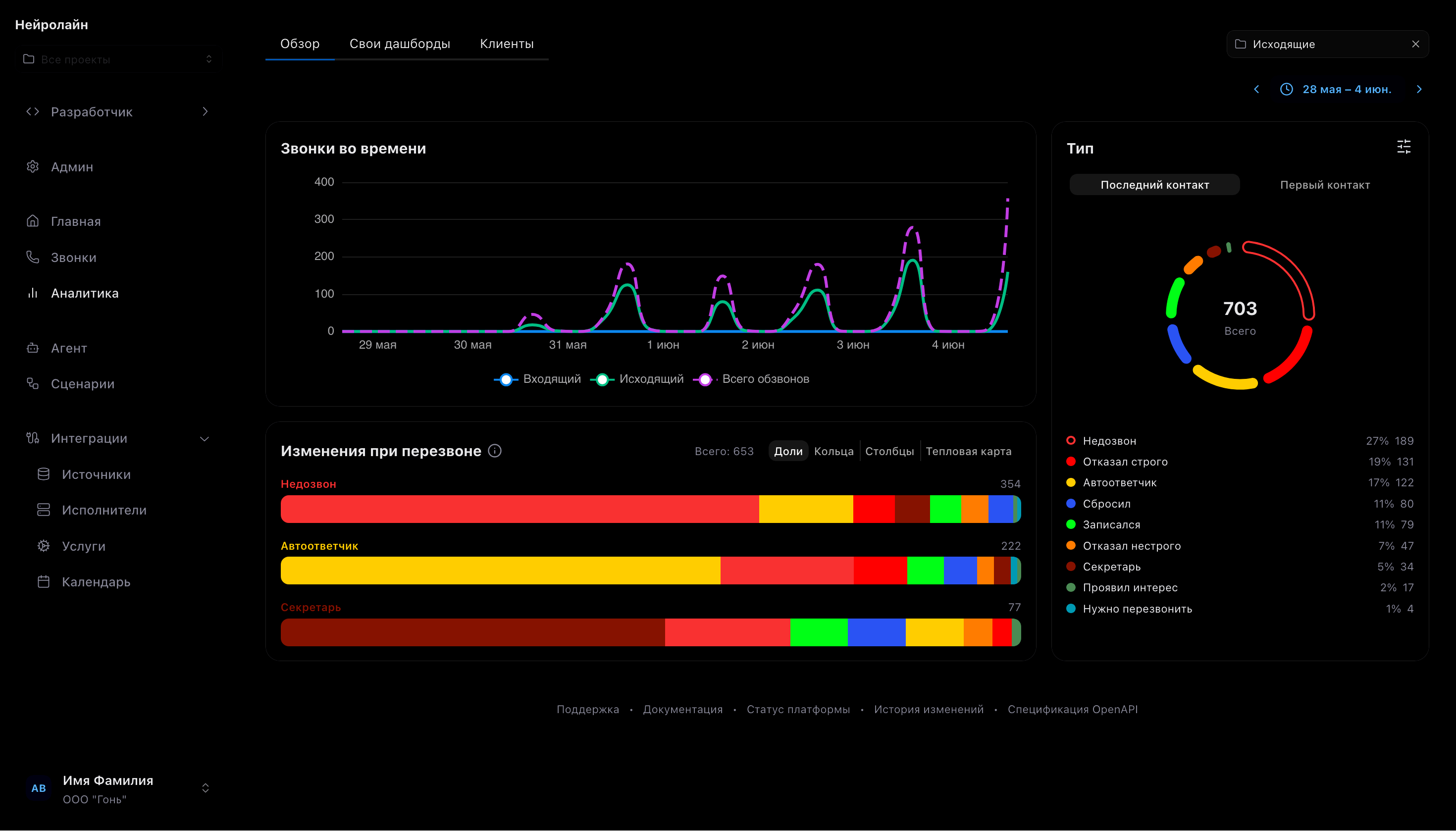Click Проявил интерес legend row

pos(1240,587)
